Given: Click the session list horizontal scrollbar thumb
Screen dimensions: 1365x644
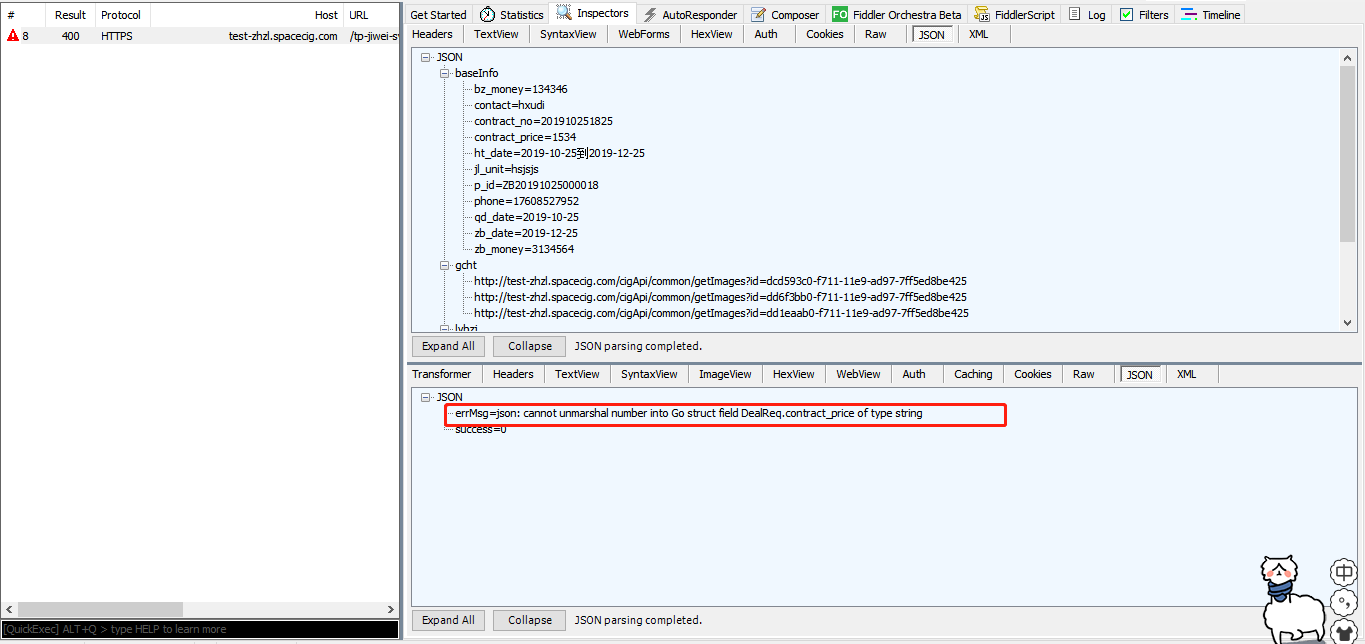Looking at the screenshot, I should (x=100, y=609).
